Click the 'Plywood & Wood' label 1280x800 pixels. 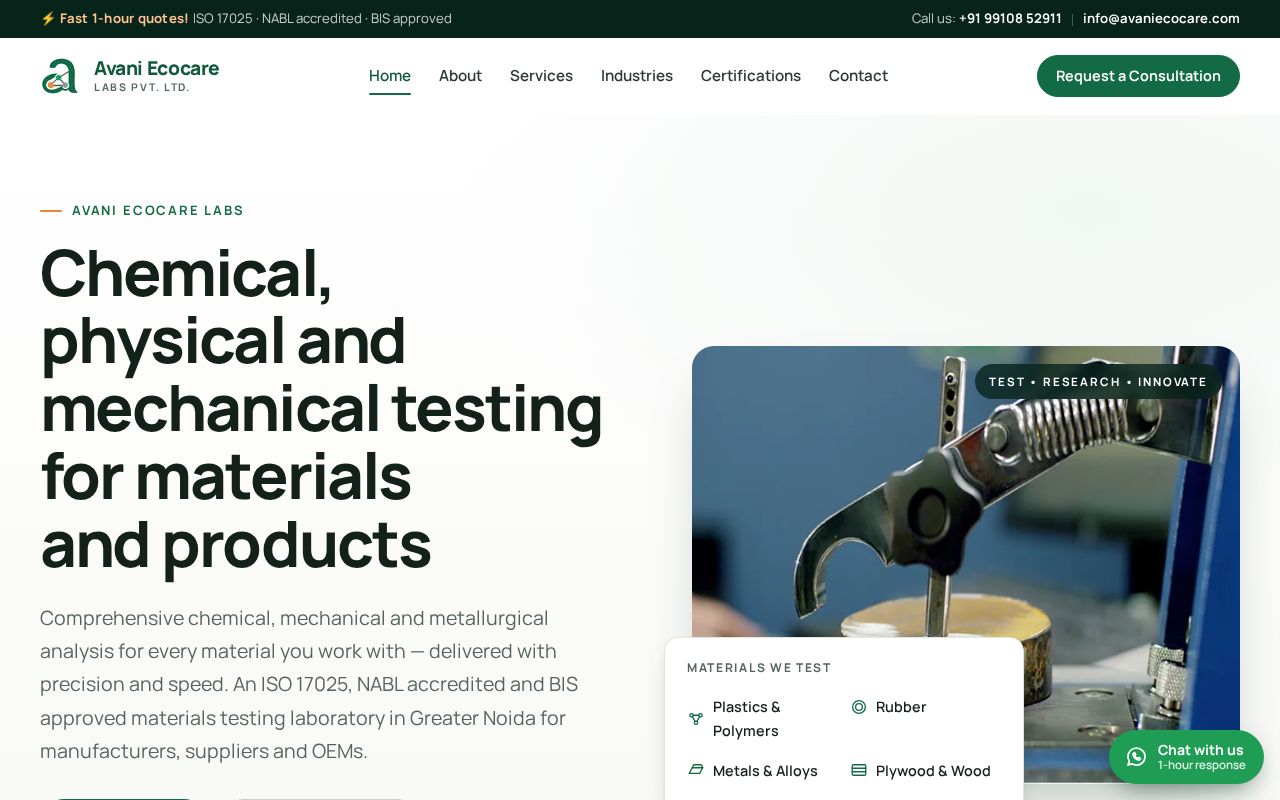pyautogui.click(x=933, y=771)
